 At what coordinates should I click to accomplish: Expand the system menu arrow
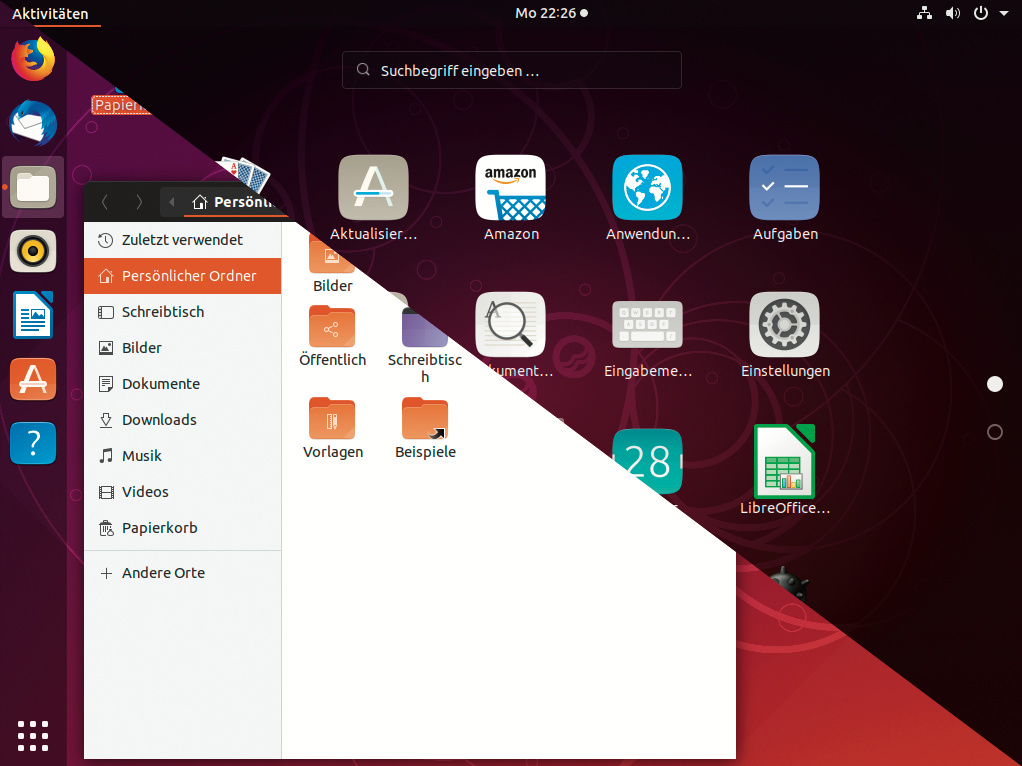[x=1004, y=13]
